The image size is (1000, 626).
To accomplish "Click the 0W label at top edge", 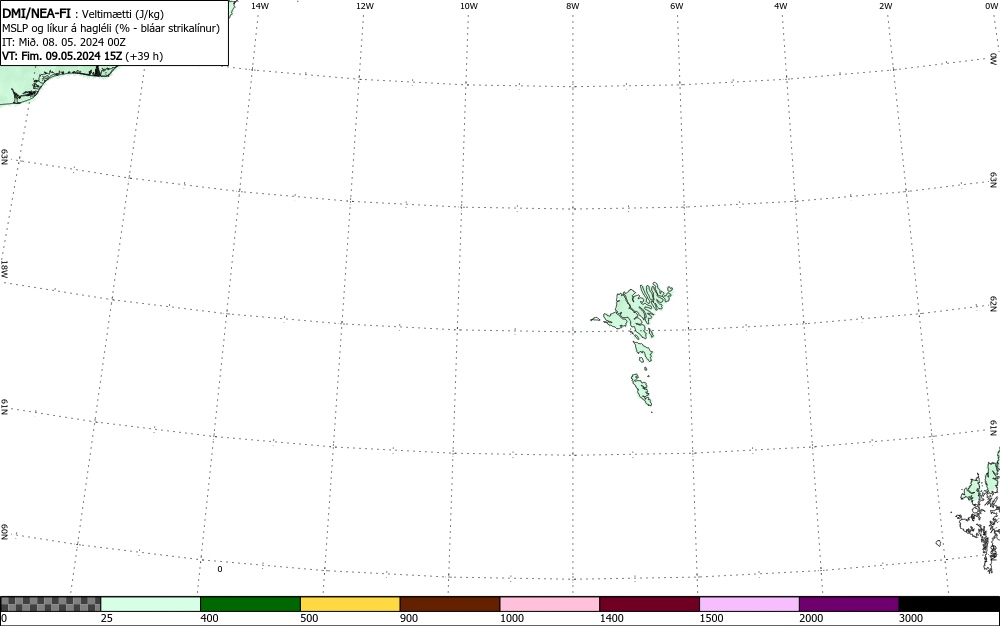I will (991, 6).
